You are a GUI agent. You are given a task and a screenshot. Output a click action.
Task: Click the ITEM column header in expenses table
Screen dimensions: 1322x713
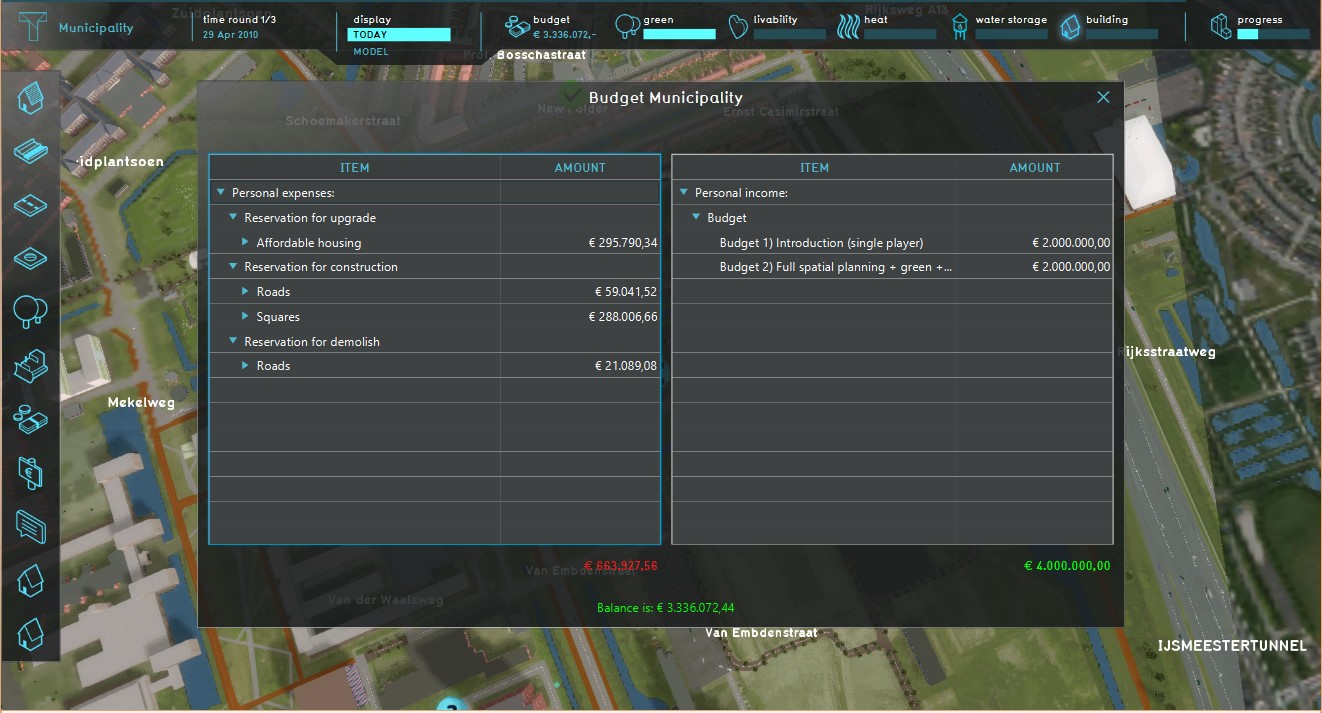tap(354, 168)
